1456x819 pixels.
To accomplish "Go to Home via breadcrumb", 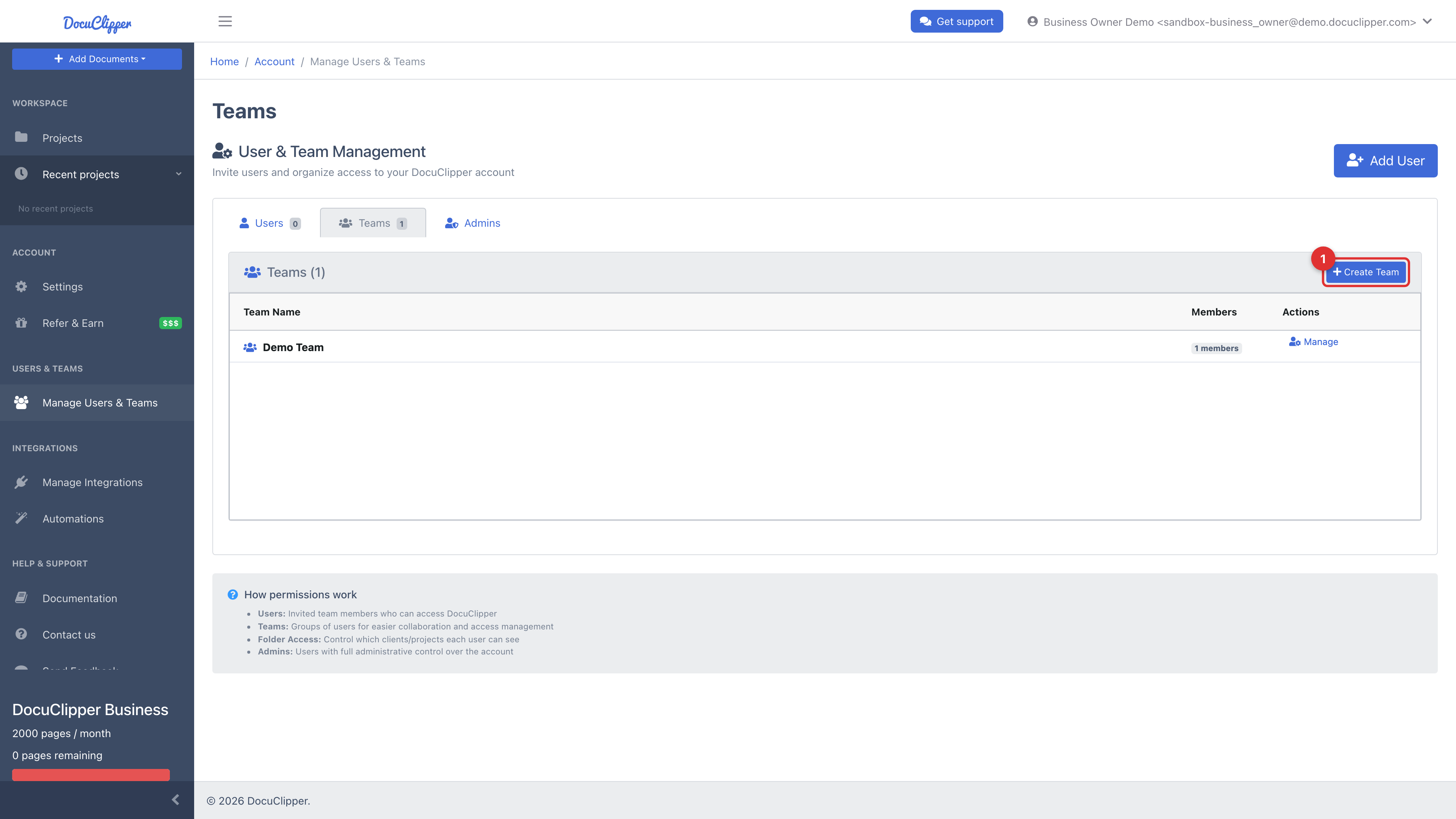I will coord(224,61).
